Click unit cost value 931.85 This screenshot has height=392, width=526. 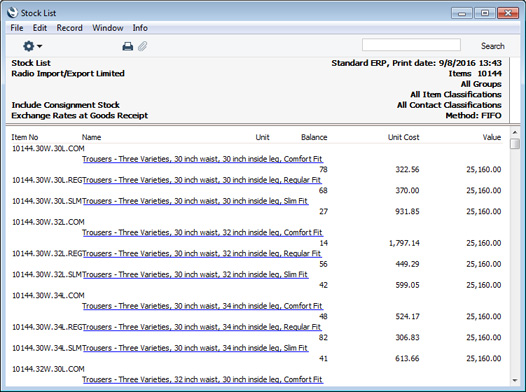(x=407, y=212)
